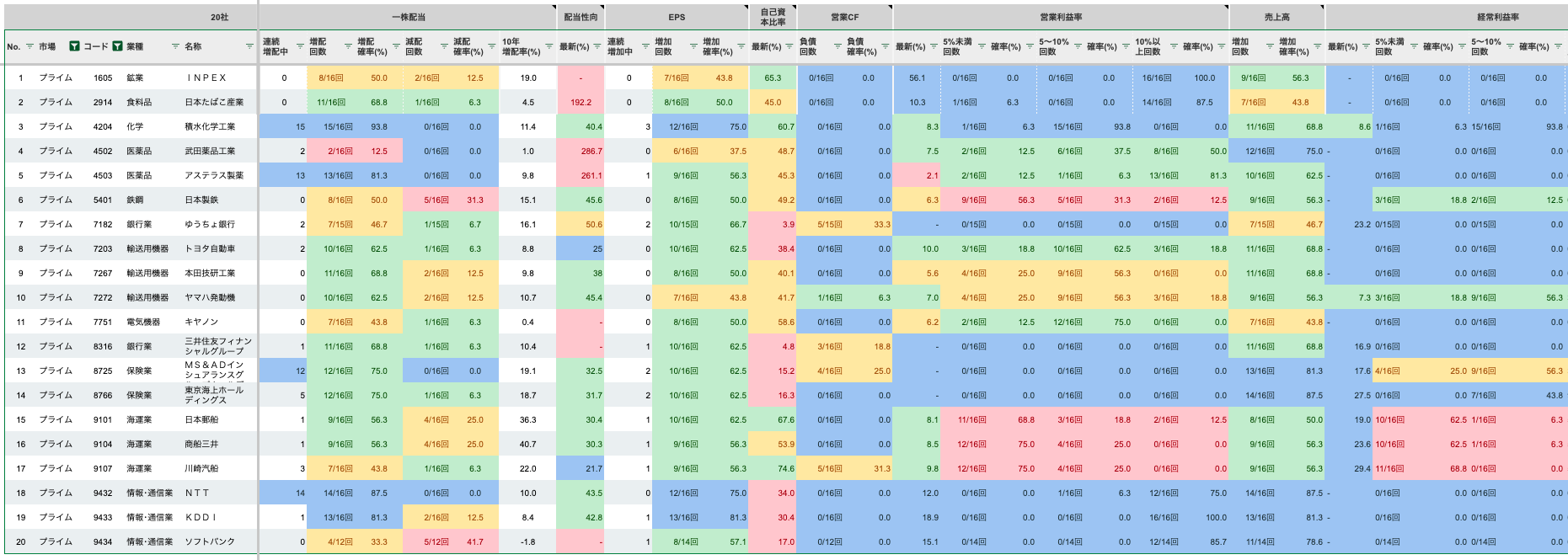This screenshot has width=1568, height=560.
Task: Select stock code 9432 cell
Action: (x=103, y=493)
